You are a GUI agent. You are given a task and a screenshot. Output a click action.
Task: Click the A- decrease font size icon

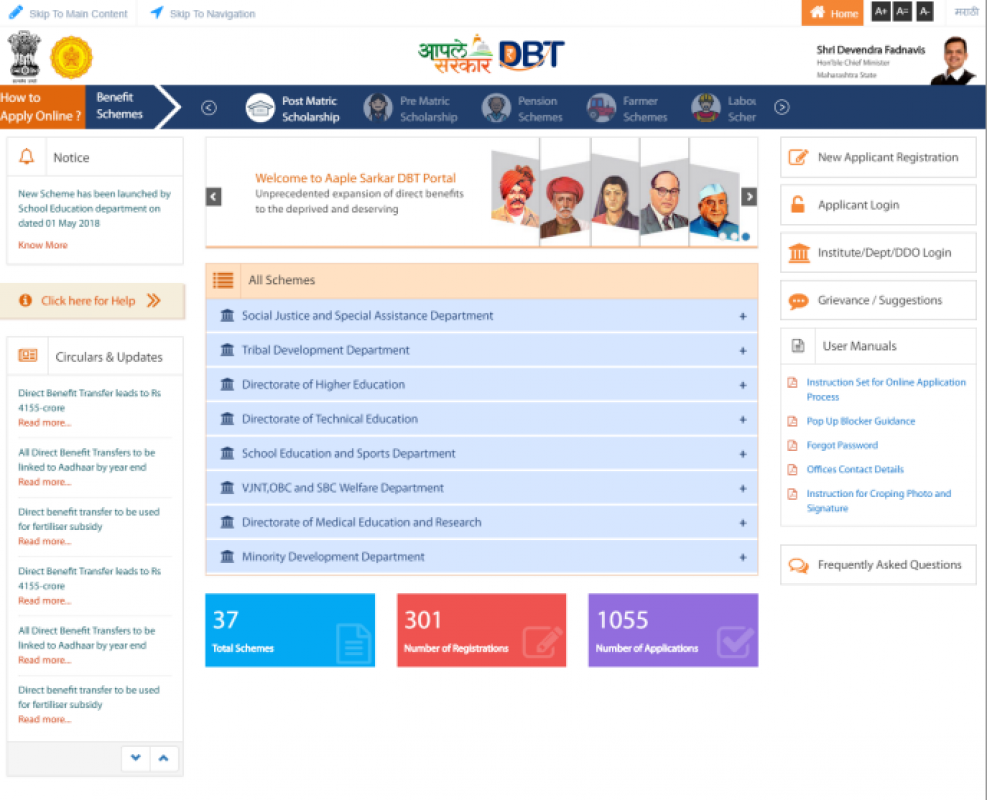point(925,12)
